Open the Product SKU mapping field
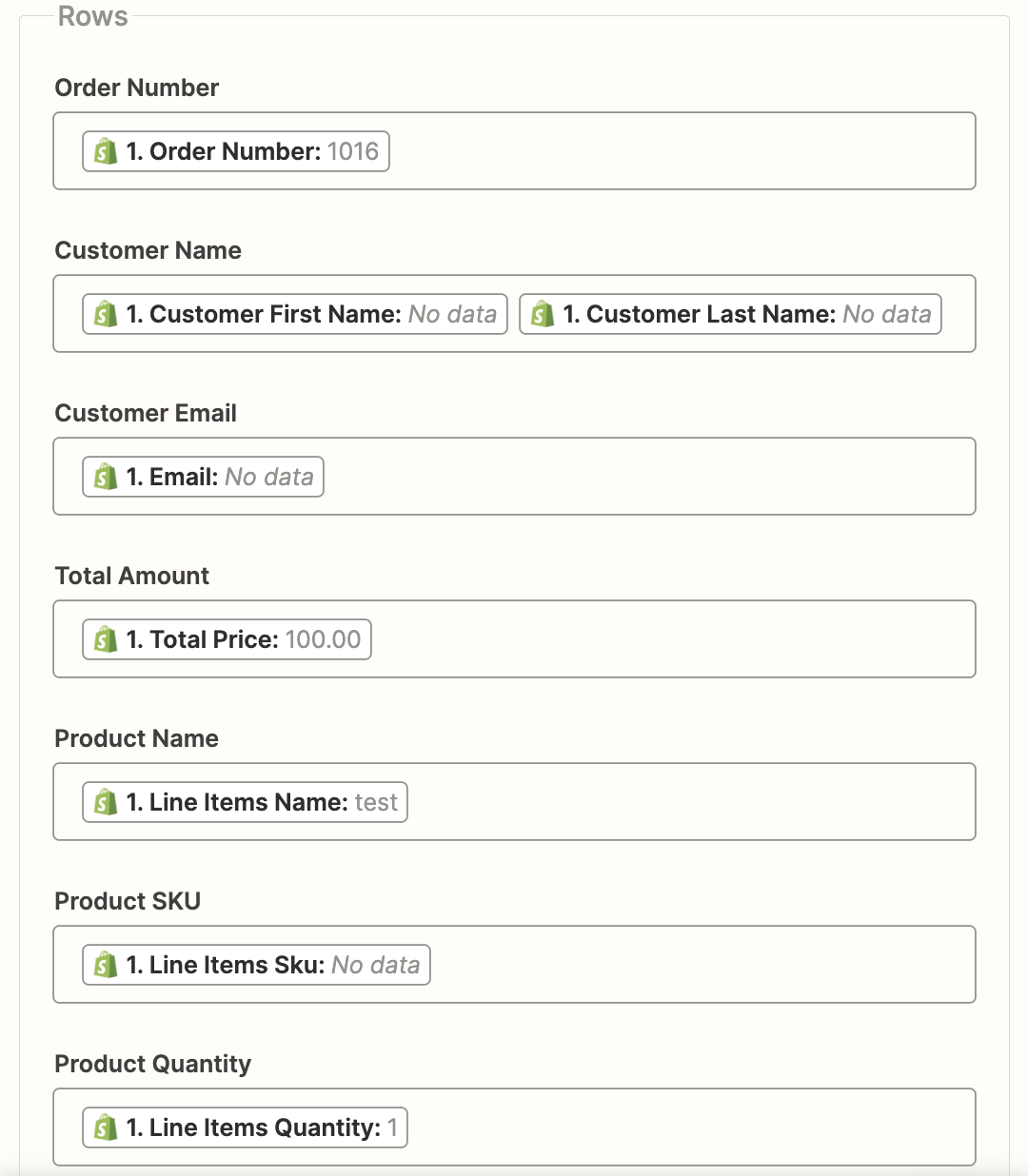The width and height of the screenshot is (1028, 1176). [x=666, y=964]
